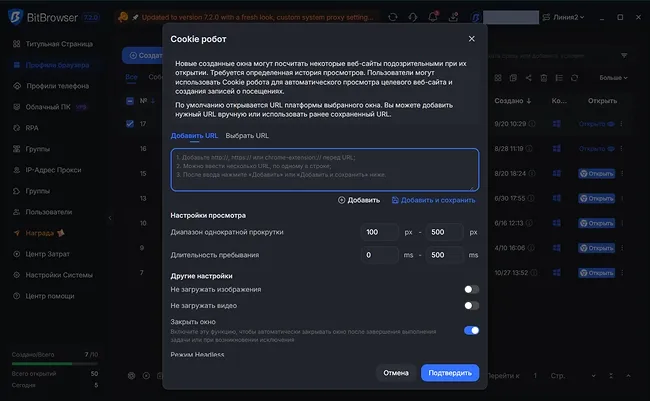Image resolution: width=650 pixels, height=401 pixels.
Task: Collapse the sidebar with chevron handle
Action: (x=110, y=218)
